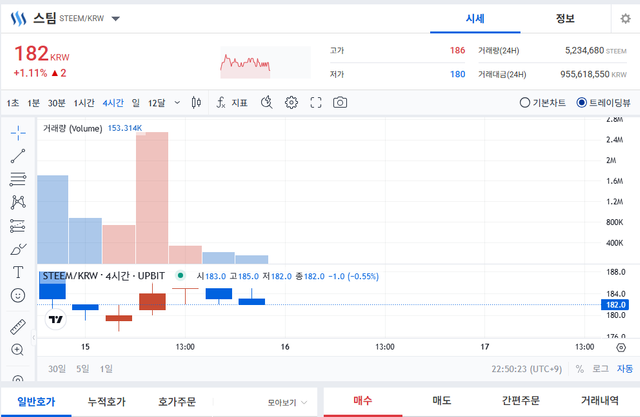
Task: Click the 955,618,550 KRW trade amount
Action: [x=593, y=74]
